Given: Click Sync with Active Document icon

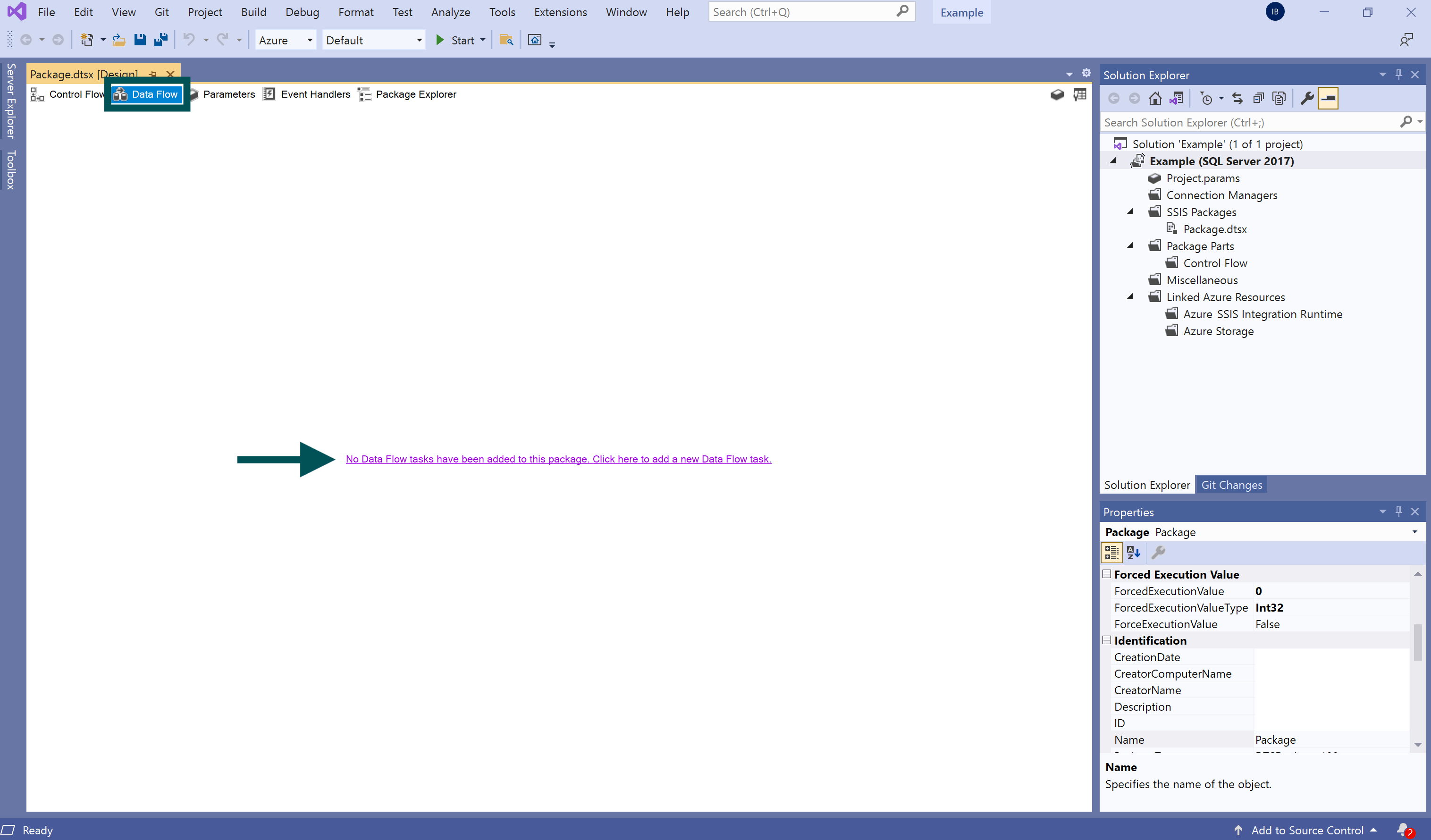Looking at the screenshot, I should pyautogui.click(x=1237, y=98).
